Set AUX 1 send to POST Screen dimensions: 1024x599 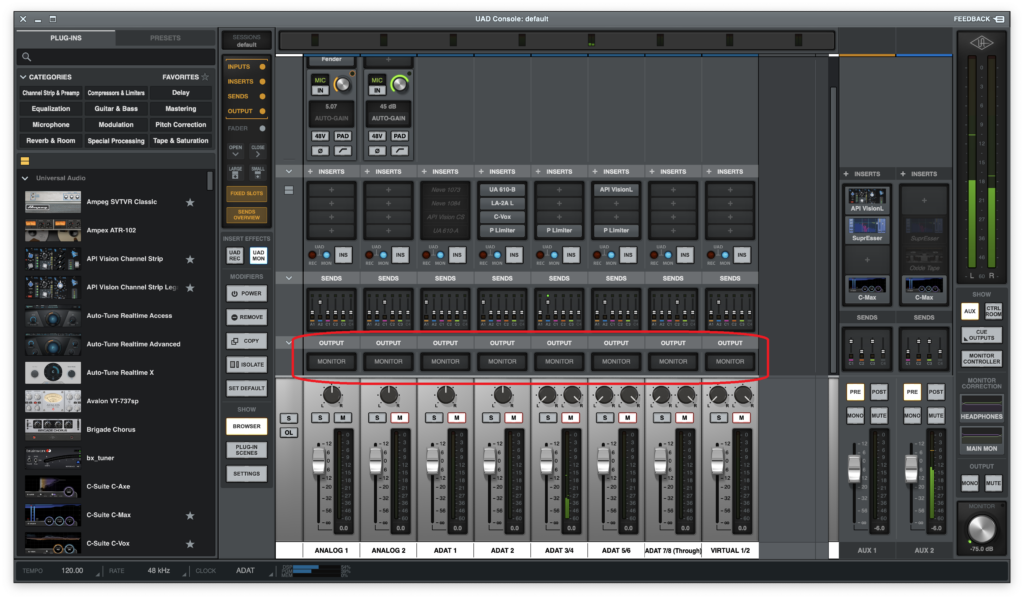[878, 392]
